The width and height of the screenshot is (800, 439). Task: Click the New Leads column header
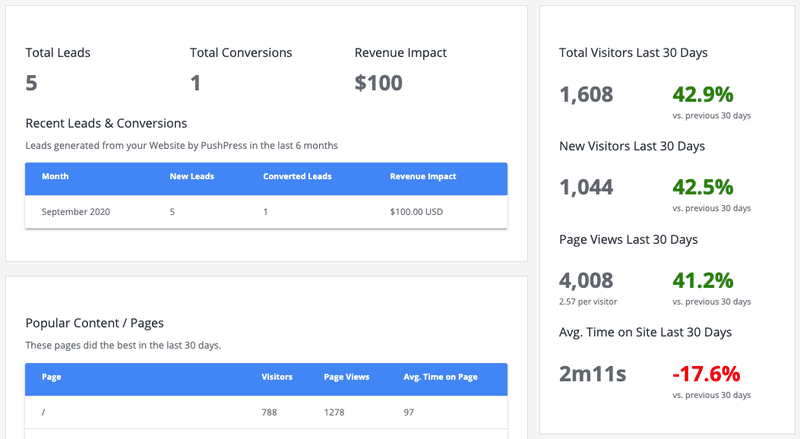192,177
